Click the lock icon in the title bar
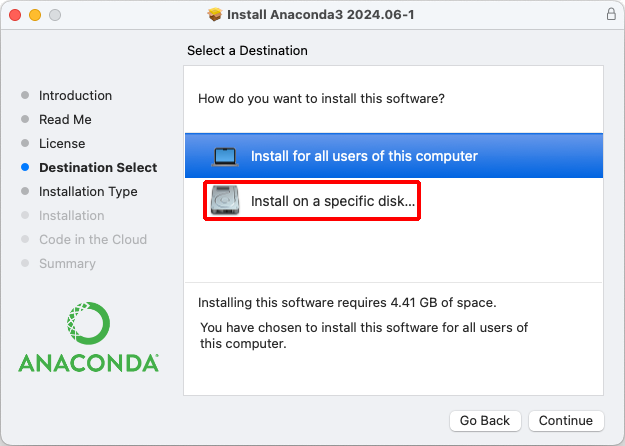 pyautogui.click(x=611, y=15)
